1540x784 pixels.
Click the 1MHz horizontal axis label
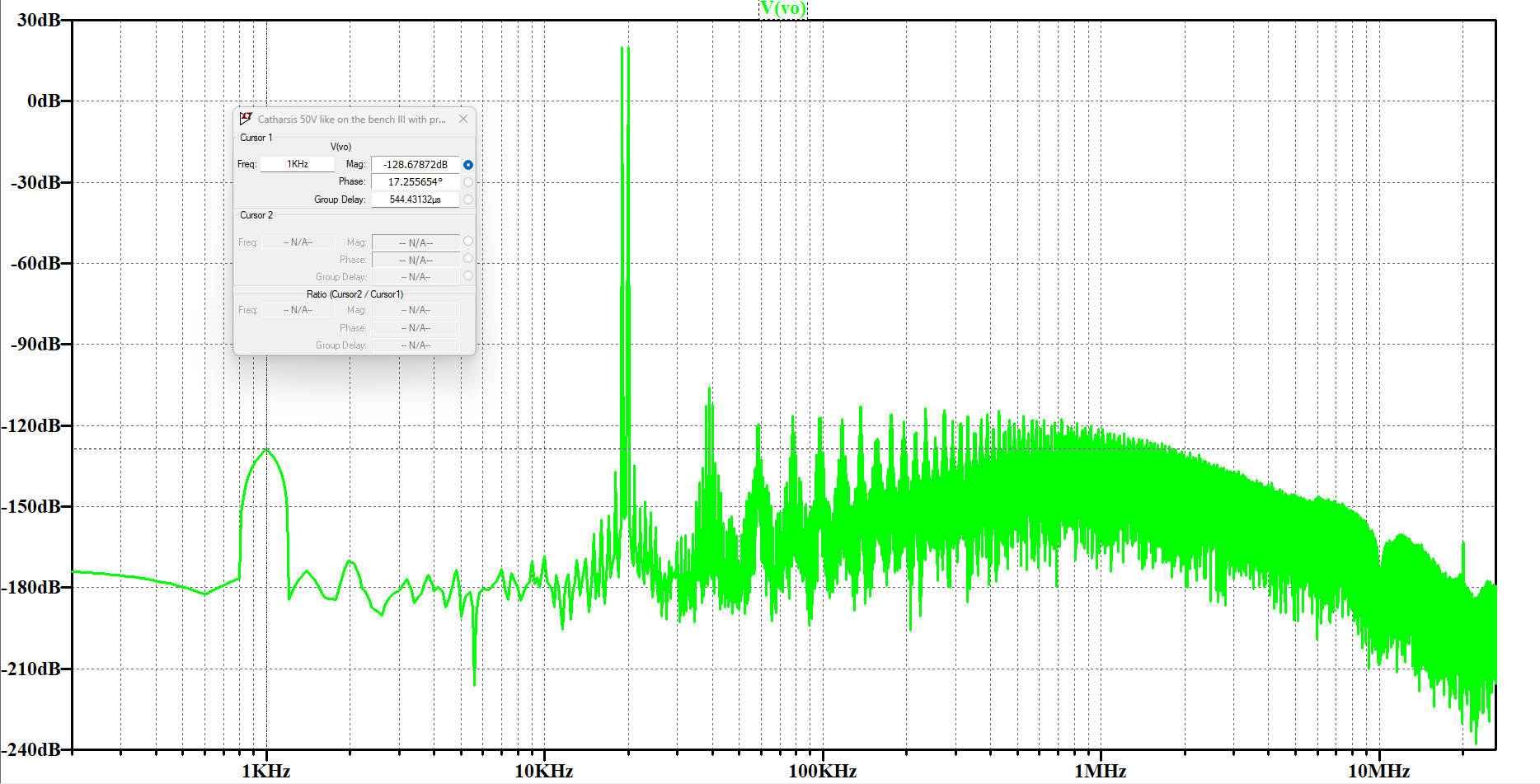(x=1101, y=771)
